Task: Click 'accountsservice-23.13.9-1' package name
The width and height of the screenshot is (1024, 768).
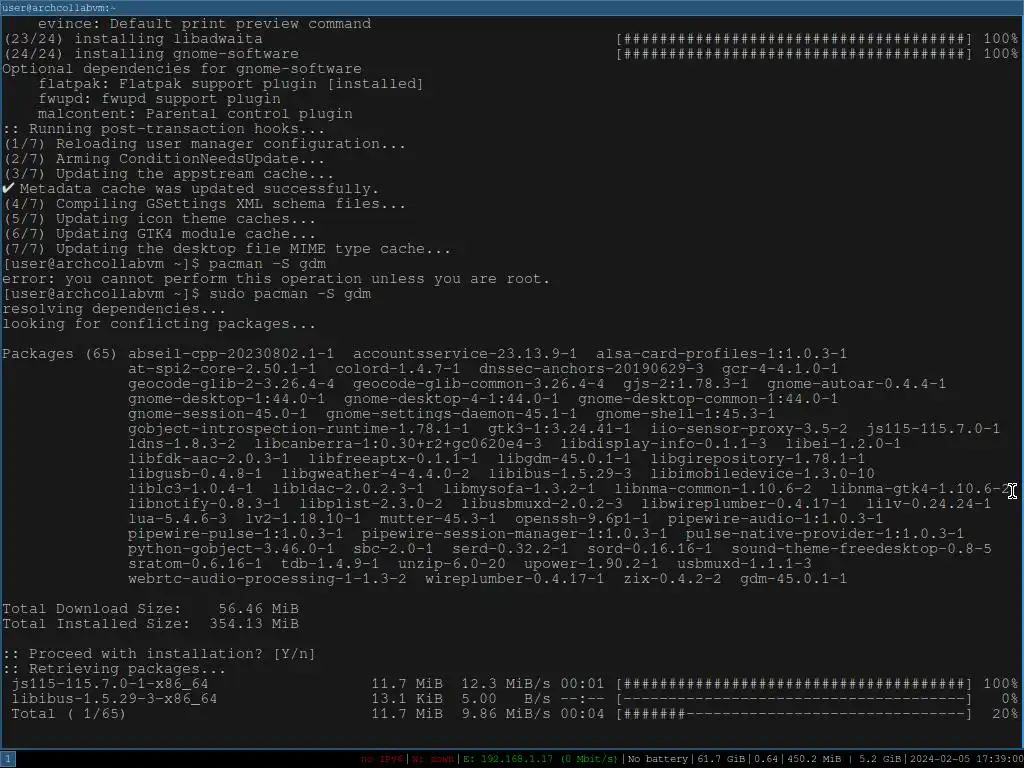Action: 465,354
